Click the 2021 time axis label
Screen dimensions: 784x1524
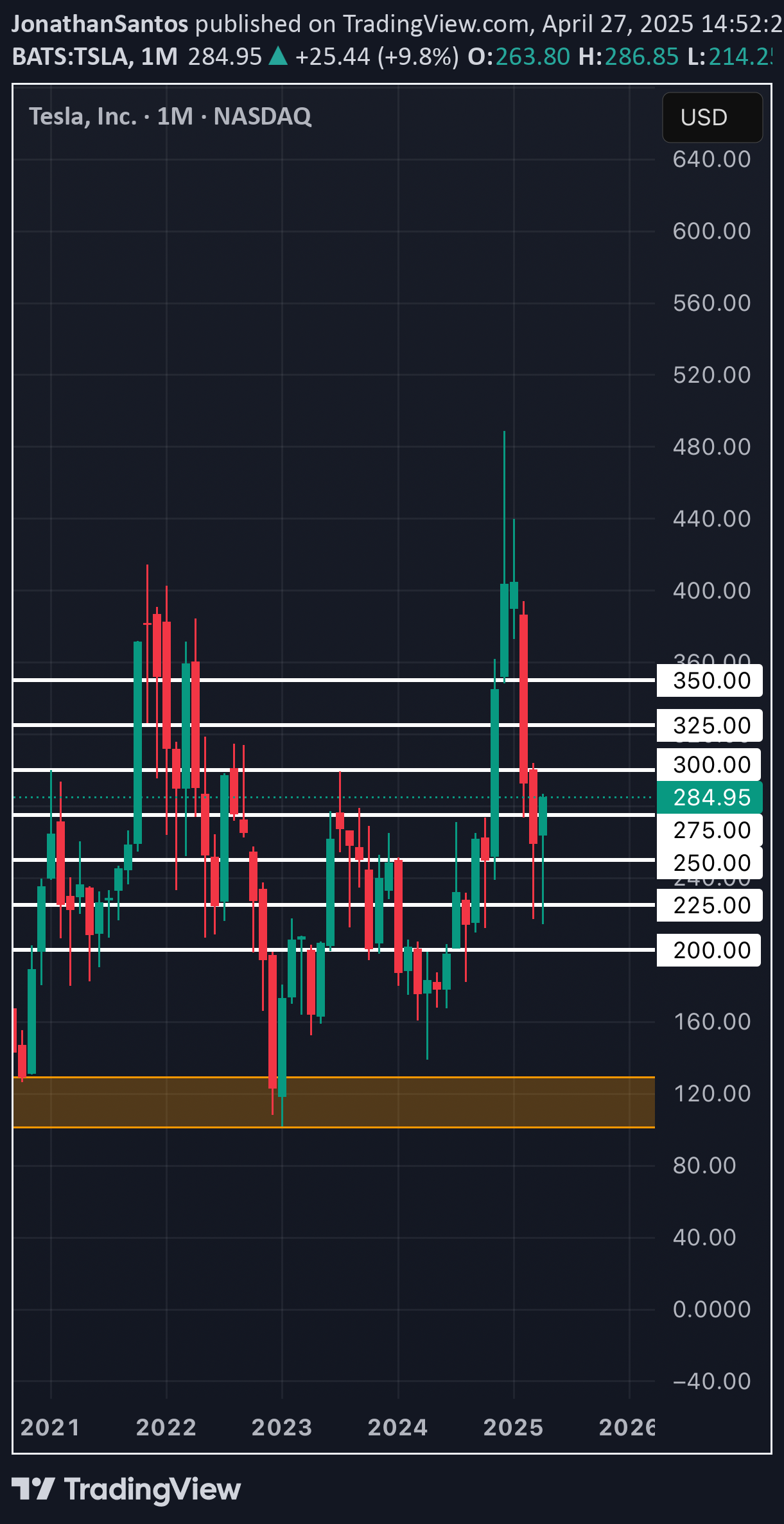(x=50, y=1428)
